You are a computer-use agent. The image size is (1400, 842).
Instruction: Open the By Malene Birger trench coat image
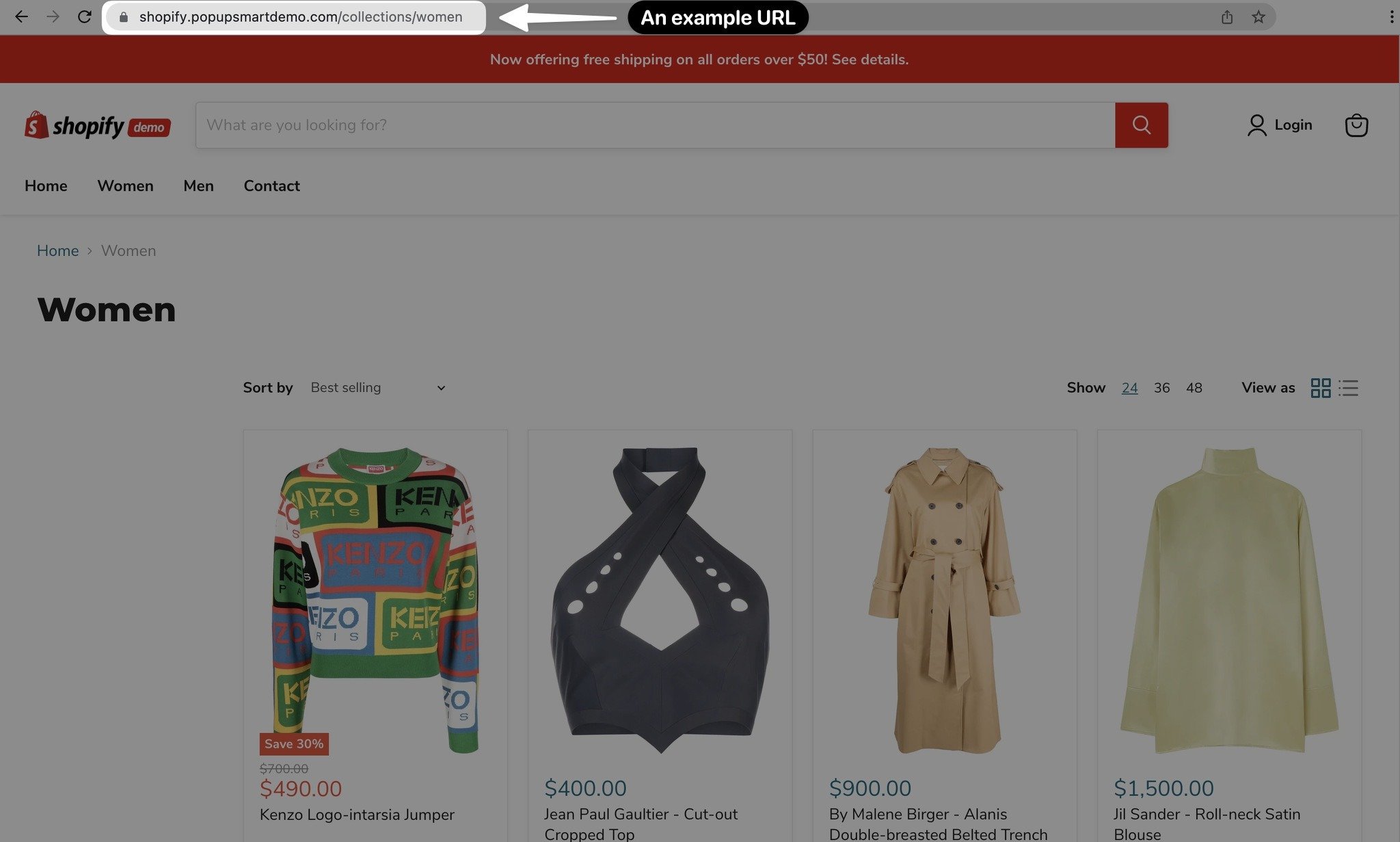click(x=944, y=600)
